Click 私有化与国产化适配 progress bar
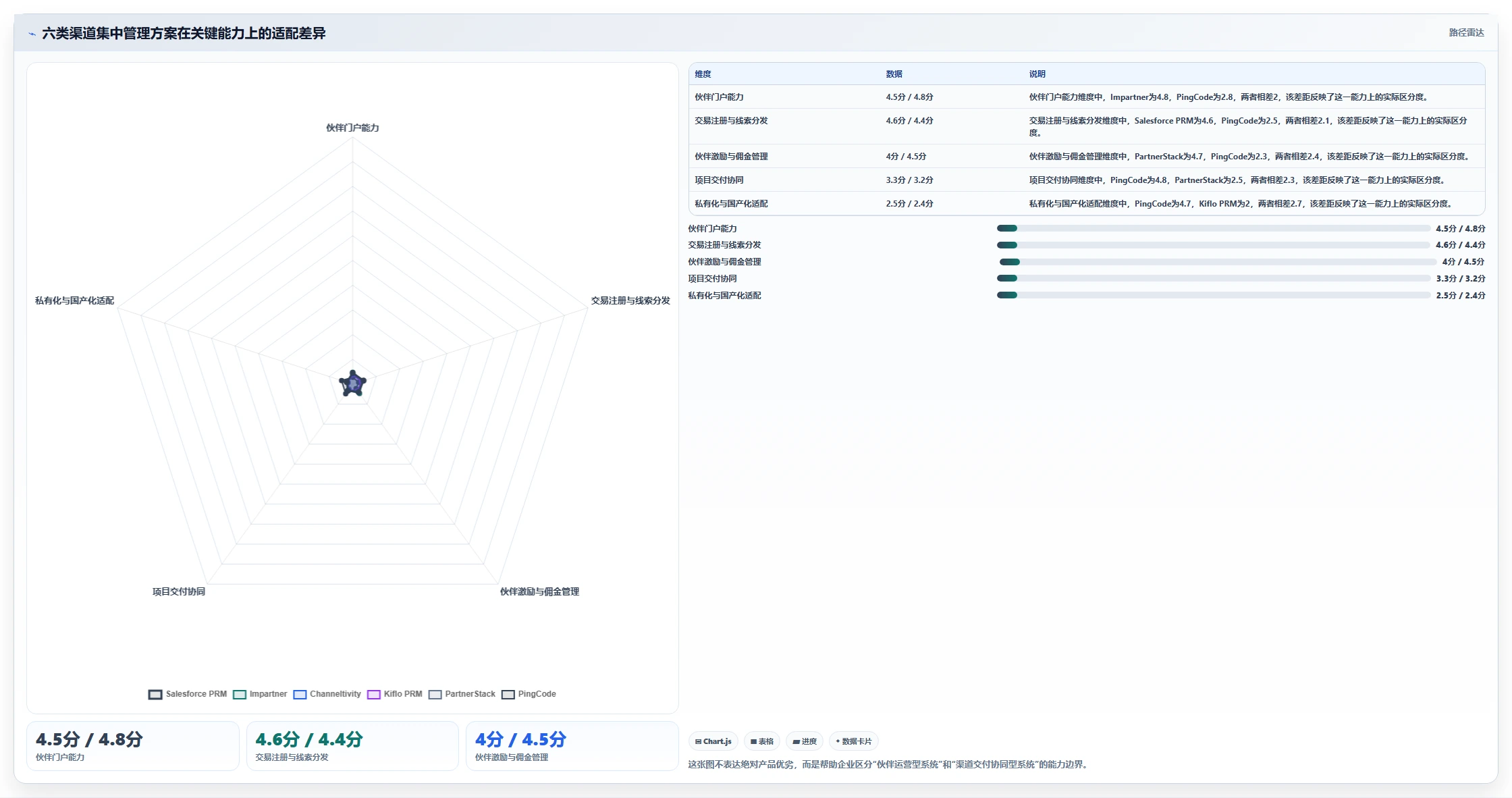The width and height of the screenshot is (1512, 798). point(1214,295)
